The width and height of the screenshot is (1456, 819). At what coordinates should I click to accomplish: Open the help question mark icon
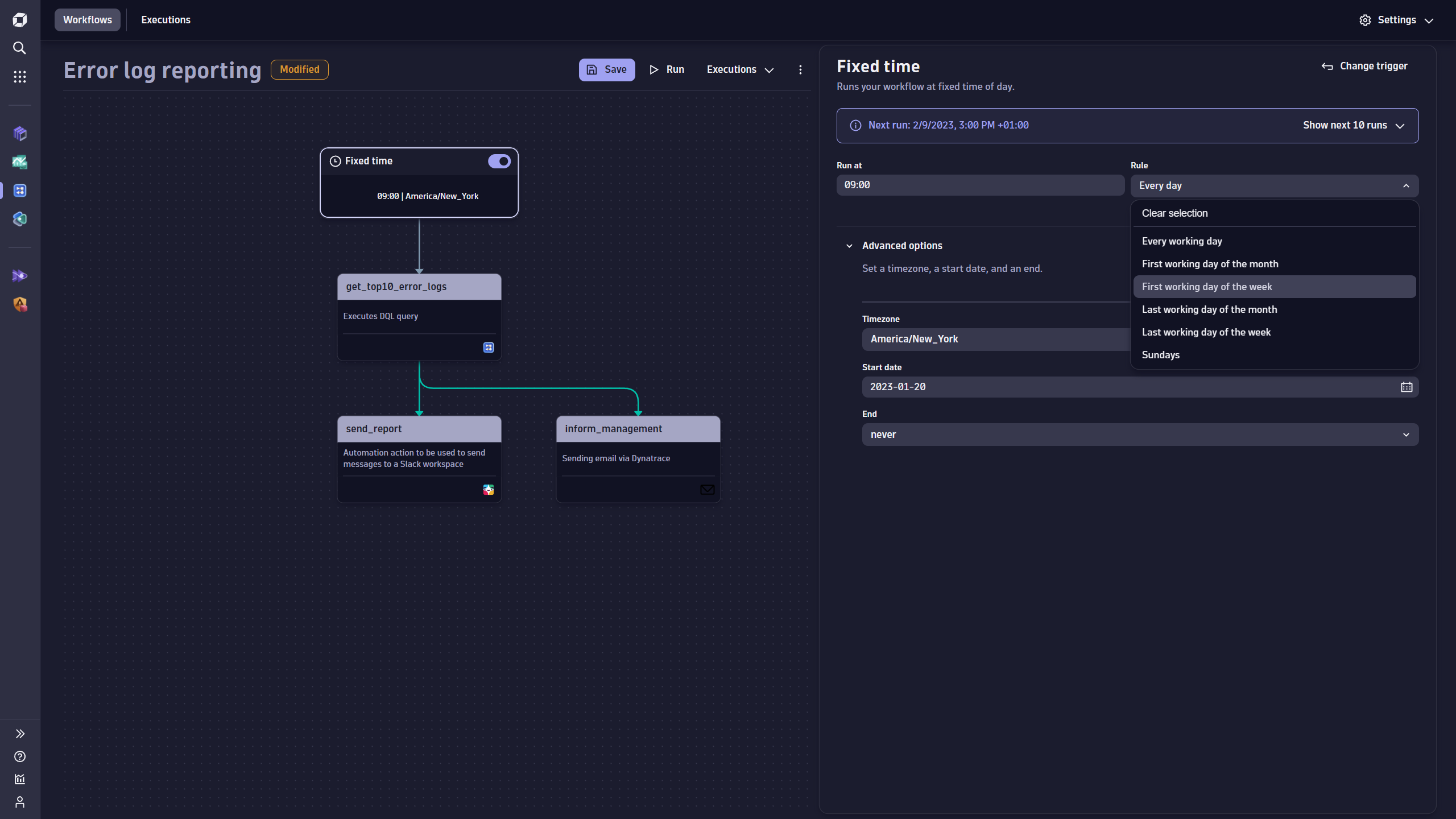coord(19,756)
